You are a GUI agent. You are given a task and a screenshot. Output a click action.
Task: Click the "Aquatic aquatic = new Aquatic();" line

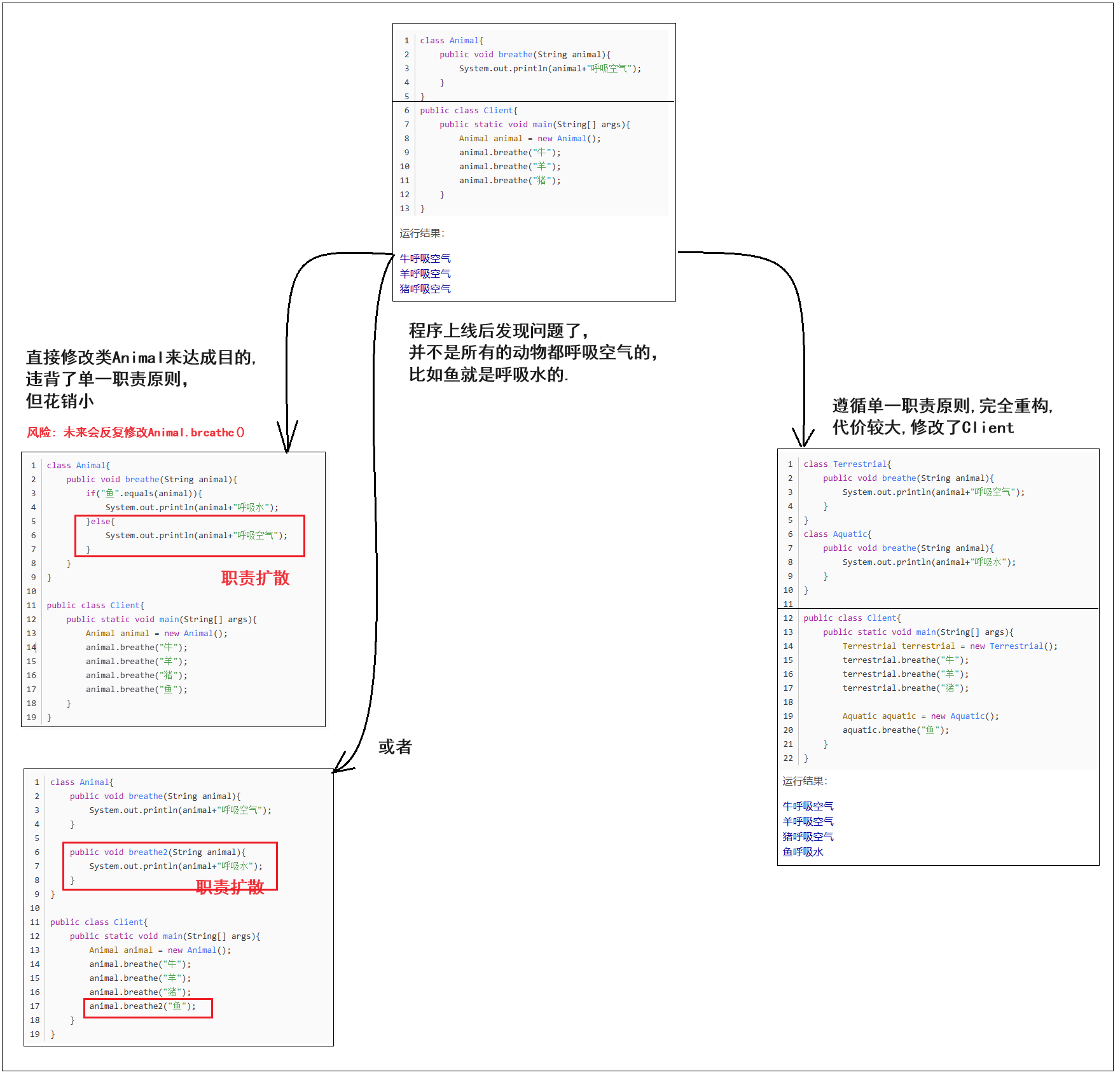921,716
